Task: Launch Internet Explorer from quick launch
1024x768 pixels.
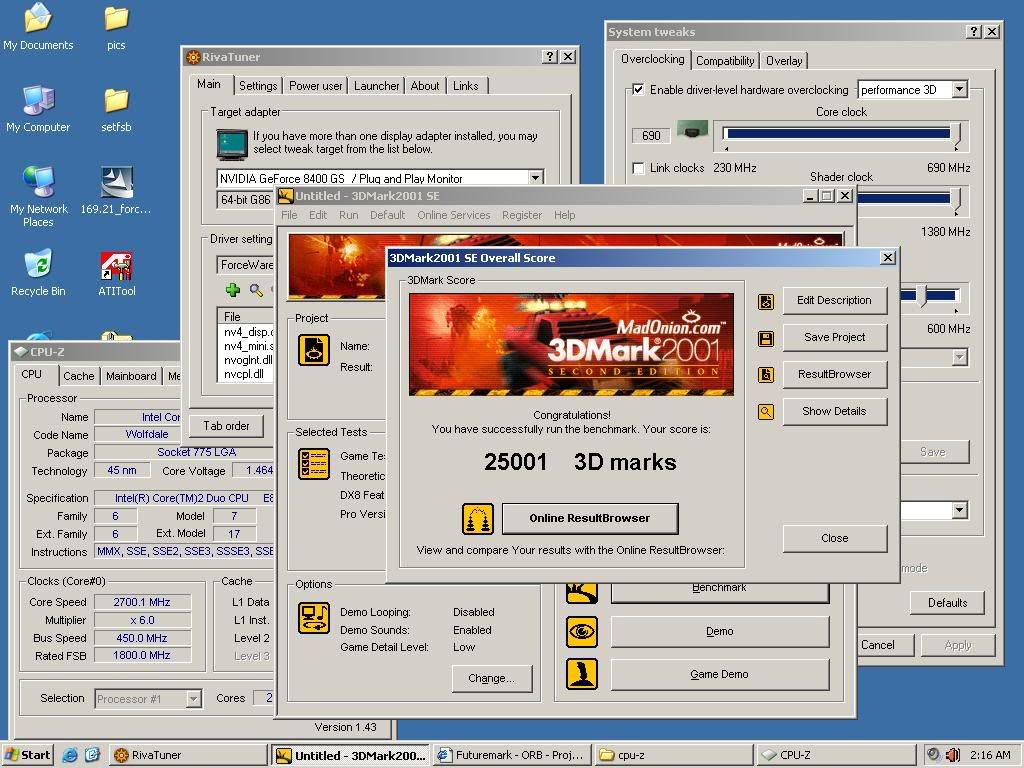Action: coord(70,755)
